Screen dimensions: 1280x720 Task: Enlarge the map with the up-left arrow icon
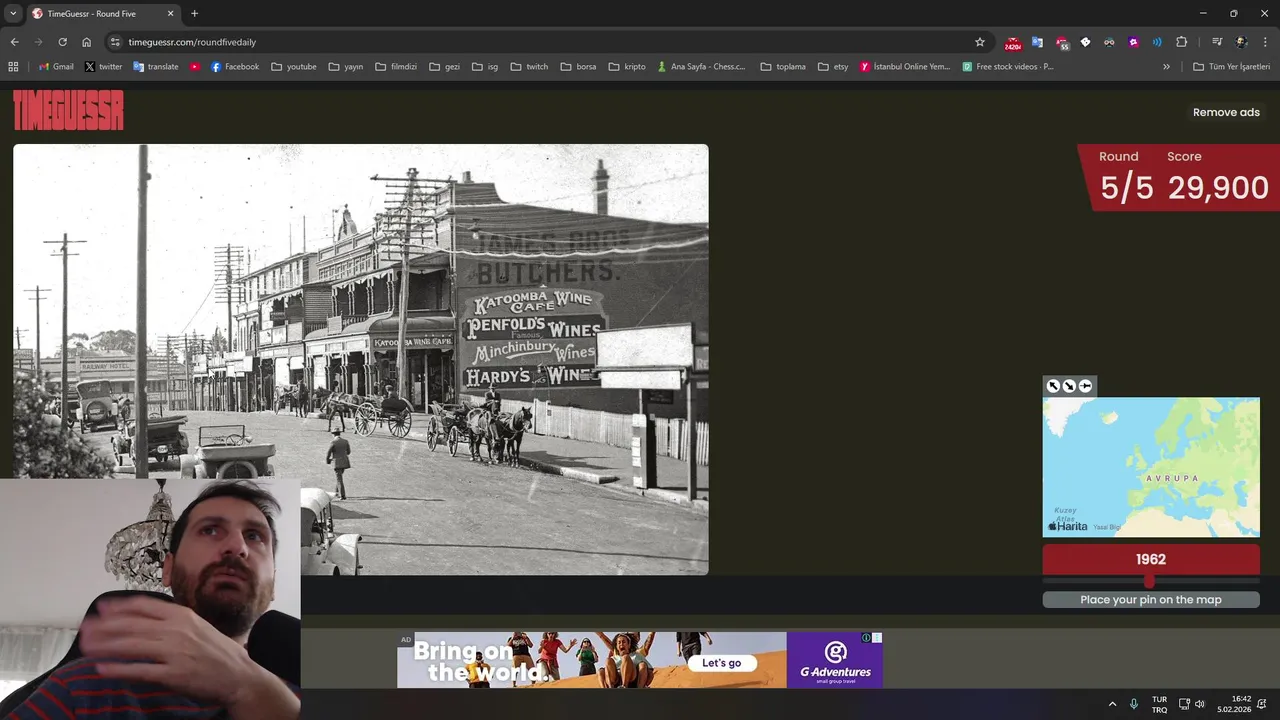[1053, 386]
